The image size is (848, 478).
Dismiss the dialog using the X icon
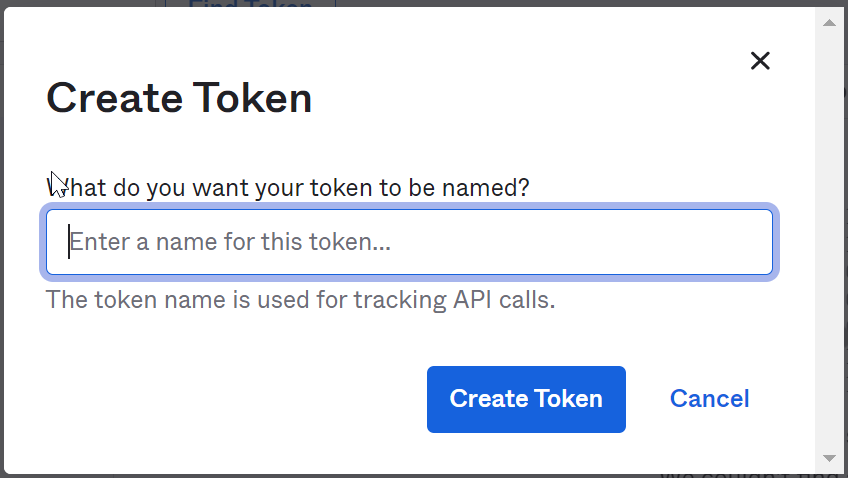[760, 61]
